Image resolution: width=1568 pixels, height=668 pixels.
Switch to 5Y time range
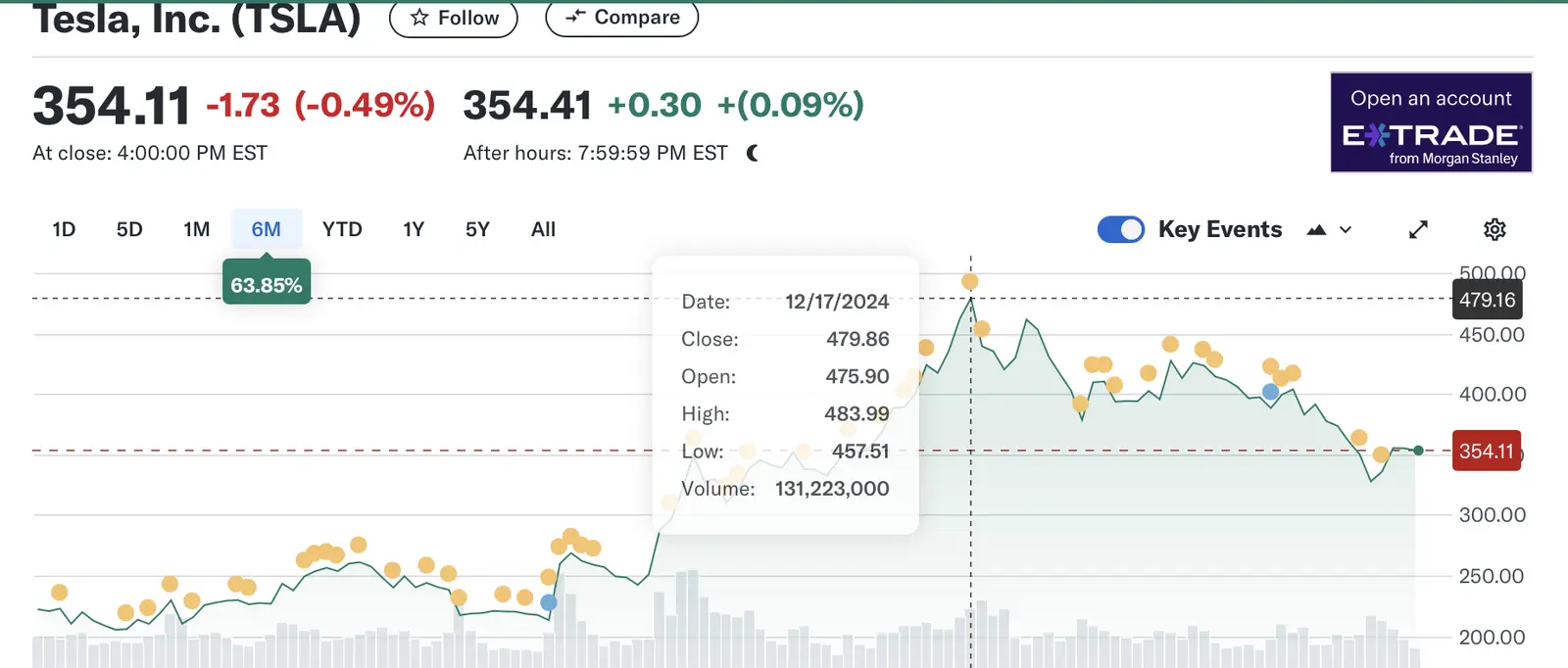[x=477, y=229]
